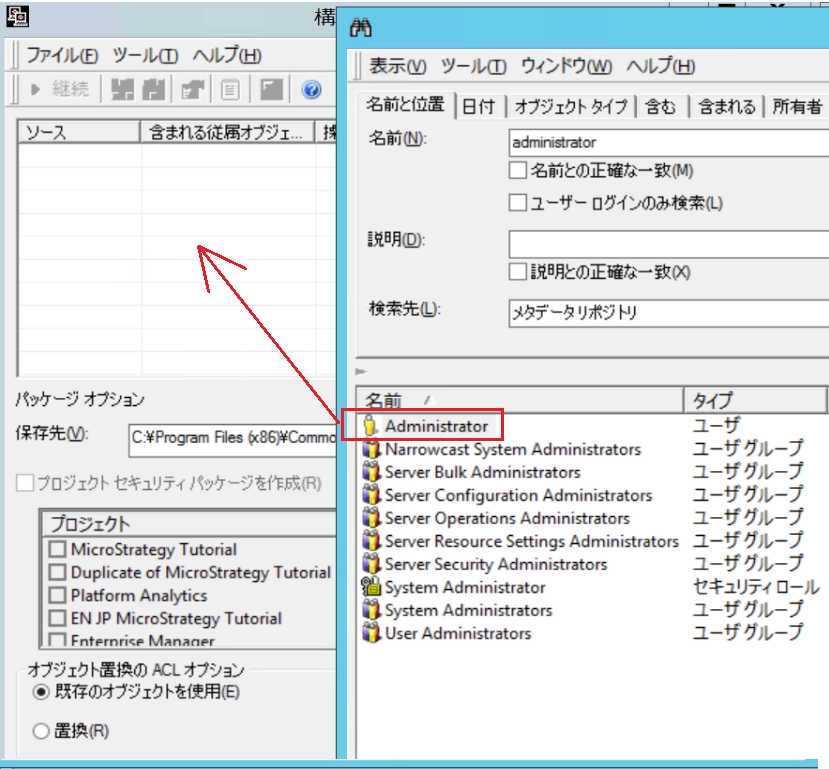Open the ウィンドウ(W) menu
The height and width of the screenshot is (769, 829).
click(566, 66)
